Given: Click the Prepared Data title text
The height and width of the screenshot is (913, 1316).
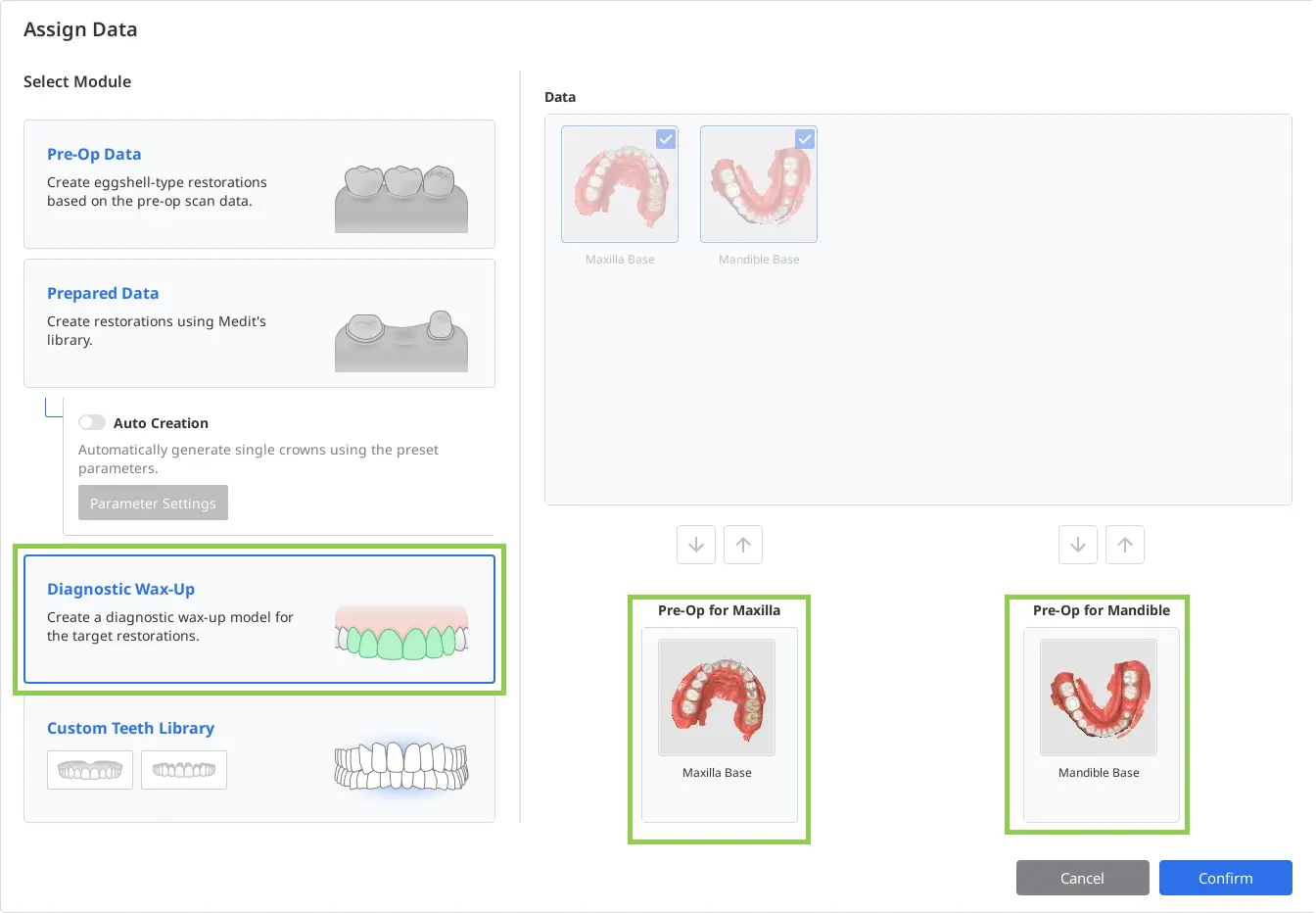Looking at the screenshot, I should tap(103, 293).
